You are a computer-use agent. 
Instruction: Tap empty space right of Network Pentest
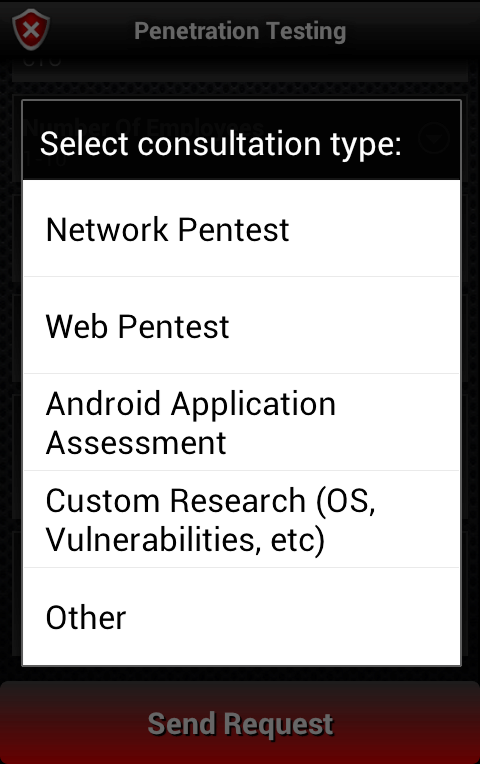(x=374, y=229)
